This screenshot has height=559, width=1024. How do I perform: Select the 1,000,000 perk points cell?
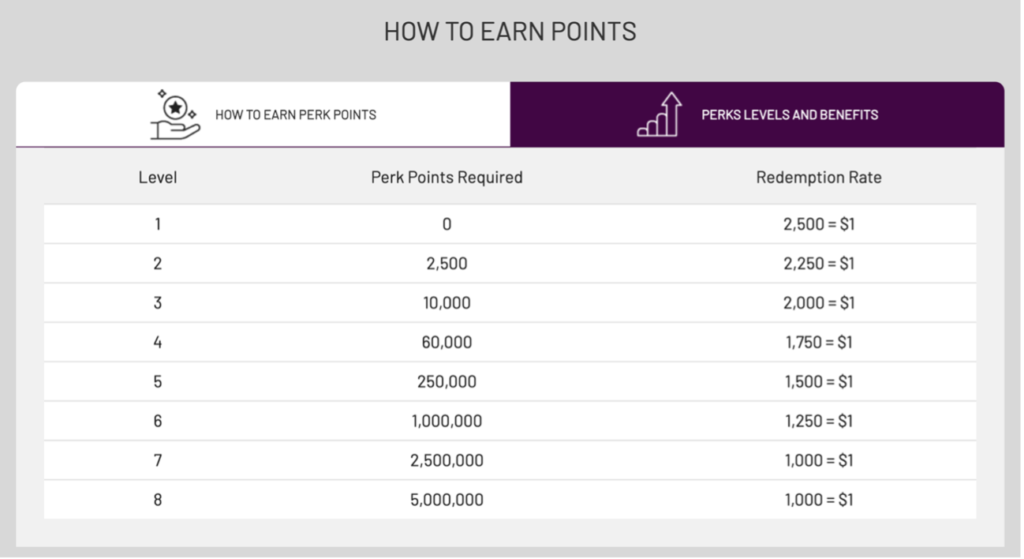pos(447,421)
